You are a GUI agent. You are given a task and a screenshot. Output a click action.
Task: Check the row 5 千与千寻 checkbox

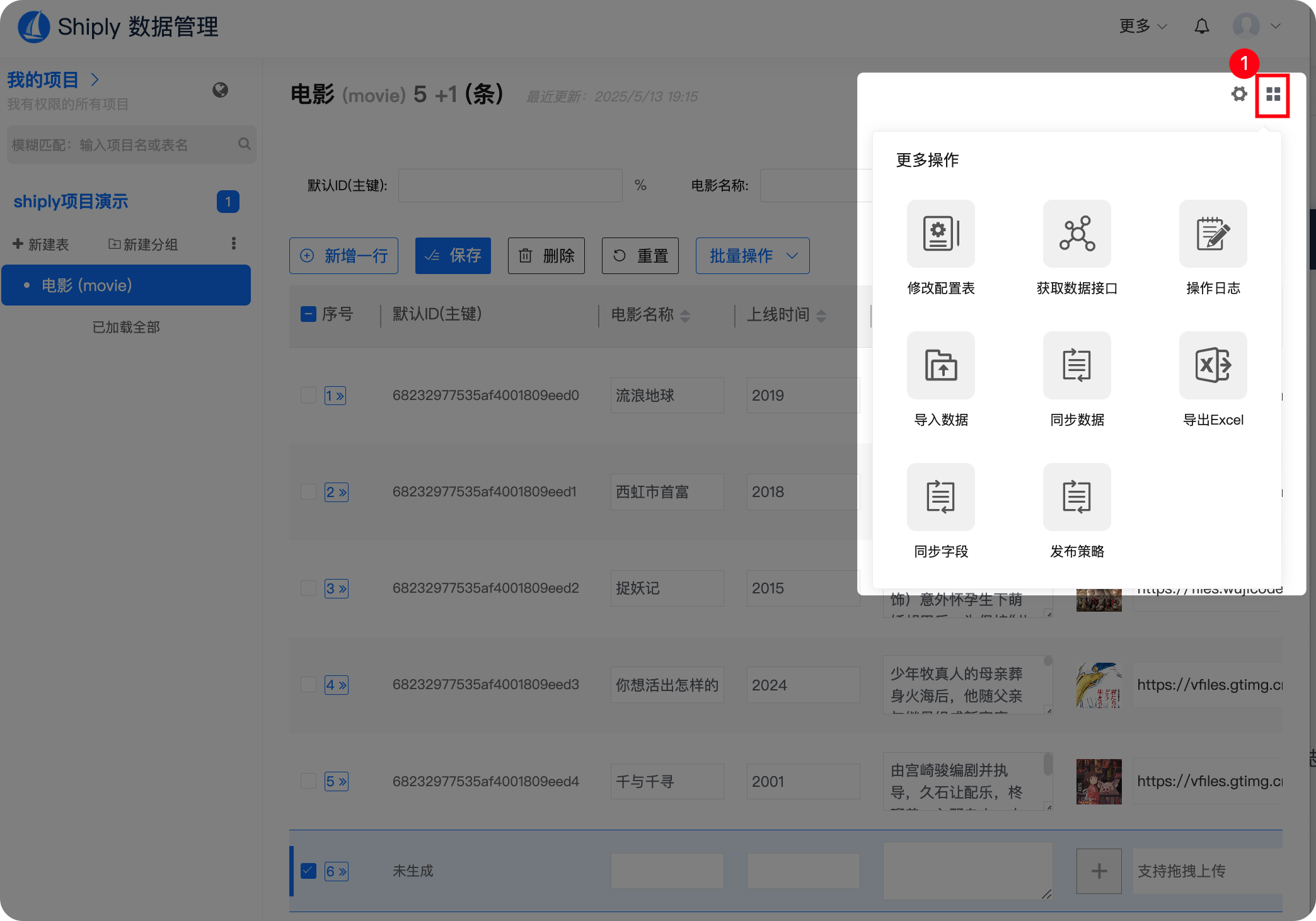pos(308,781)
